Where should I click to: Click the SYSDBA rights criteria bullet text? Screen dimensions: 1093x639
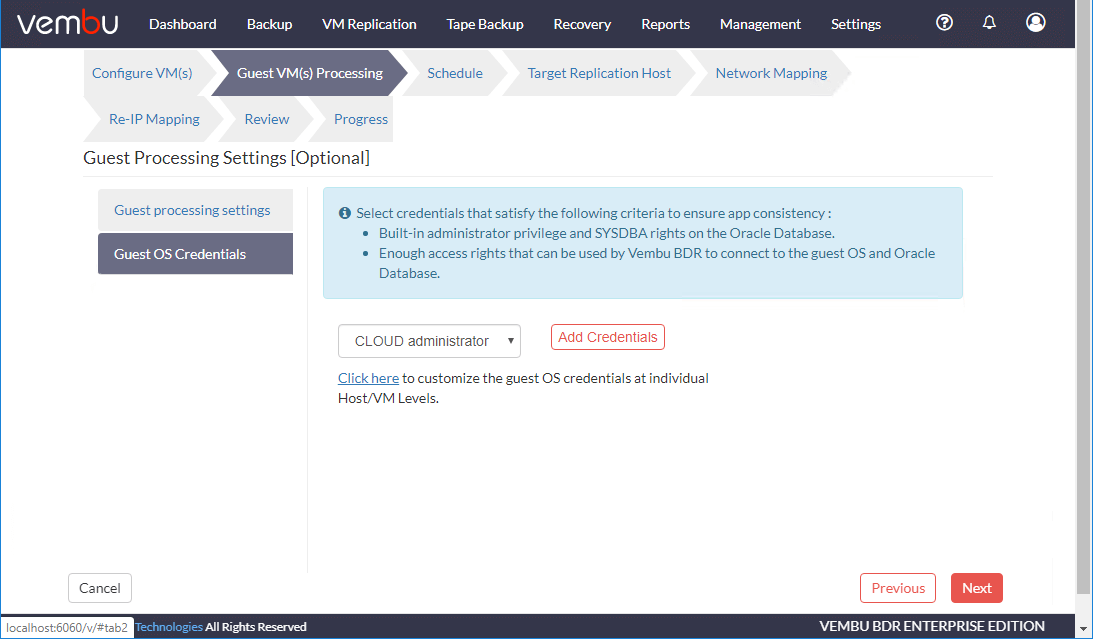606,233
